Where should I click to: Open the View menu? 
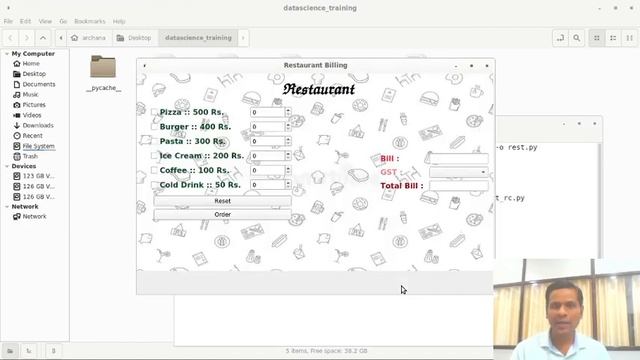pos(45,21)
